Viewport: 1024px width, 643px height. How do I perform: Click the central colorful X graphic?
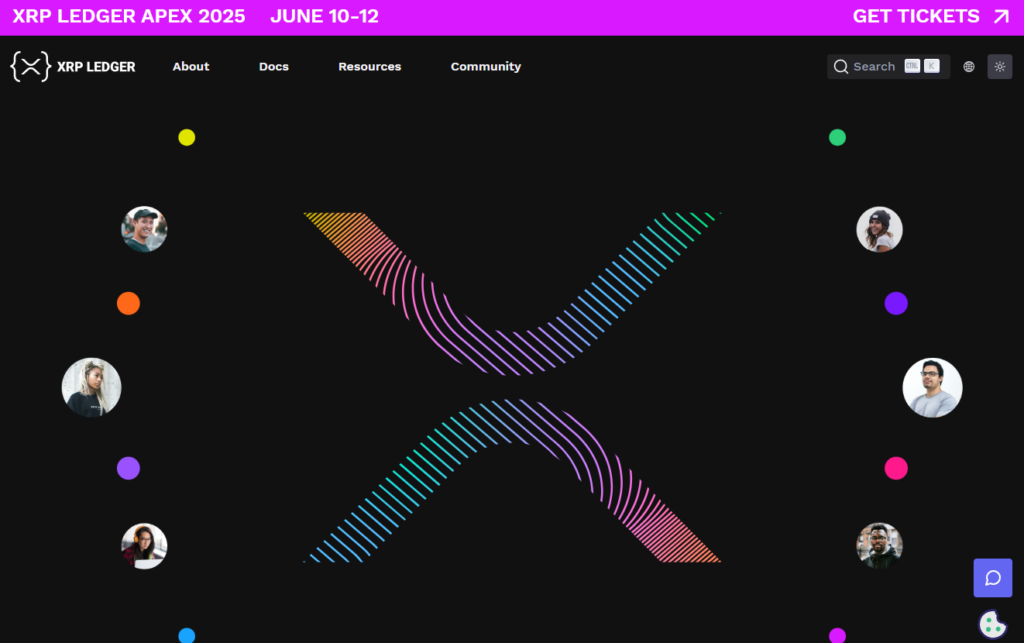[512, 387]
